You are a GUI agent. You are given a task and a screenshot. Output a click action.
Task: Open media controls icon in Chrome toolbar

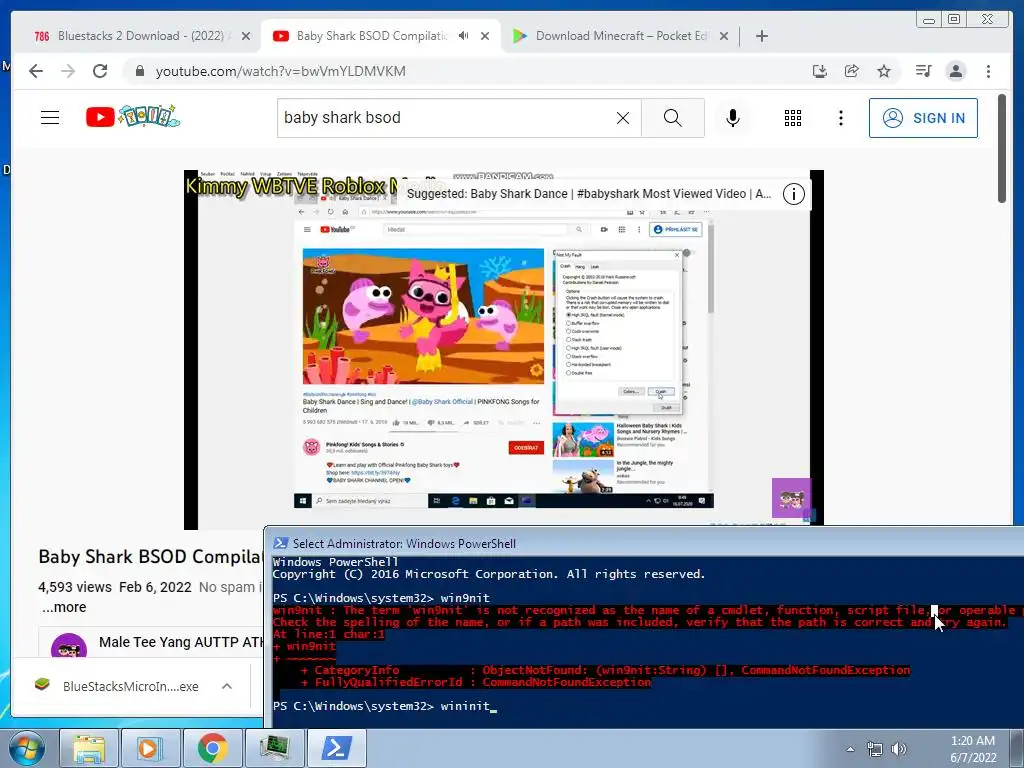(x=923, y=71)
